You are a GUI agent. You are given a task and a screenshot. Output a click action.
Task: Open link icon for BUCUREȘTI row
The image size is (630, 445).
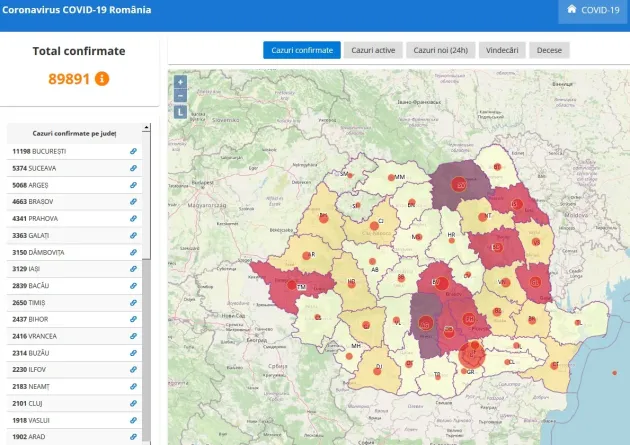tap(133, 151)
